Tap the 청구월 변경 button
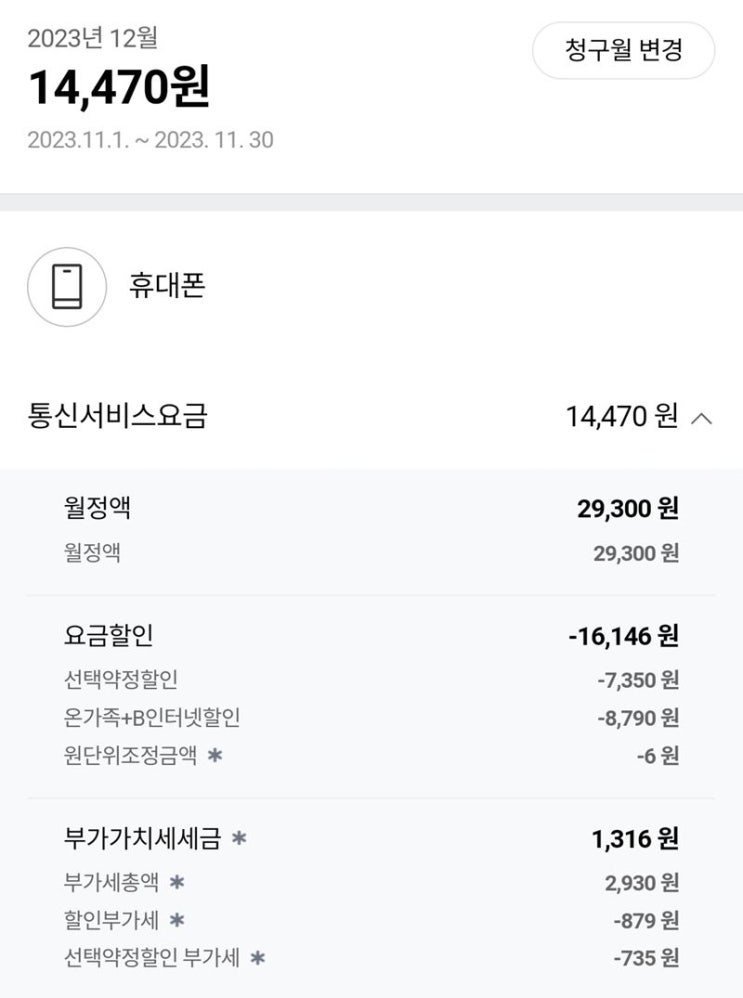 pyautogui.click(x=623, y=50)
